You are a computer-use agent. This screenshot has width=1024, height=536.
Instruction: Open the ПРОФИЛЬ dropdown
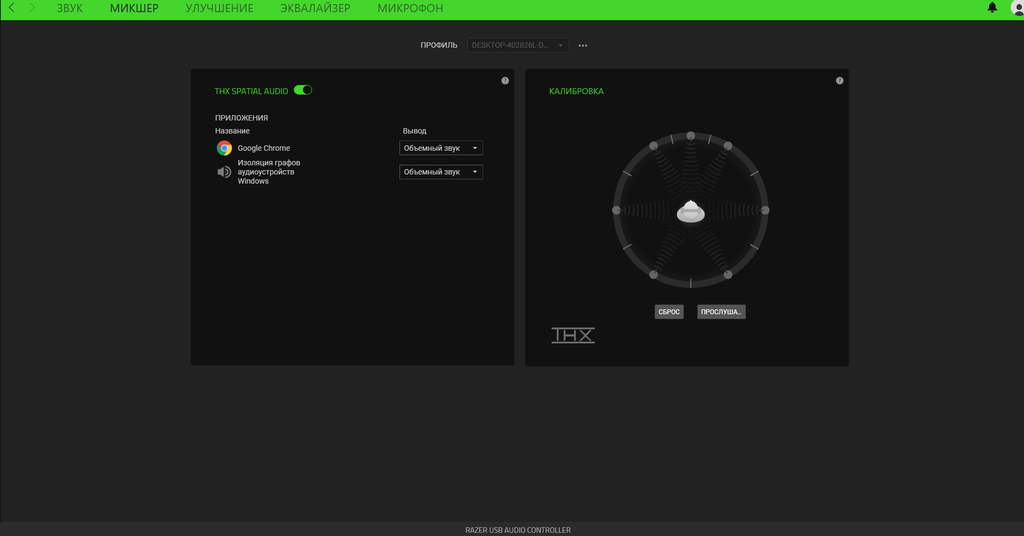517,45
